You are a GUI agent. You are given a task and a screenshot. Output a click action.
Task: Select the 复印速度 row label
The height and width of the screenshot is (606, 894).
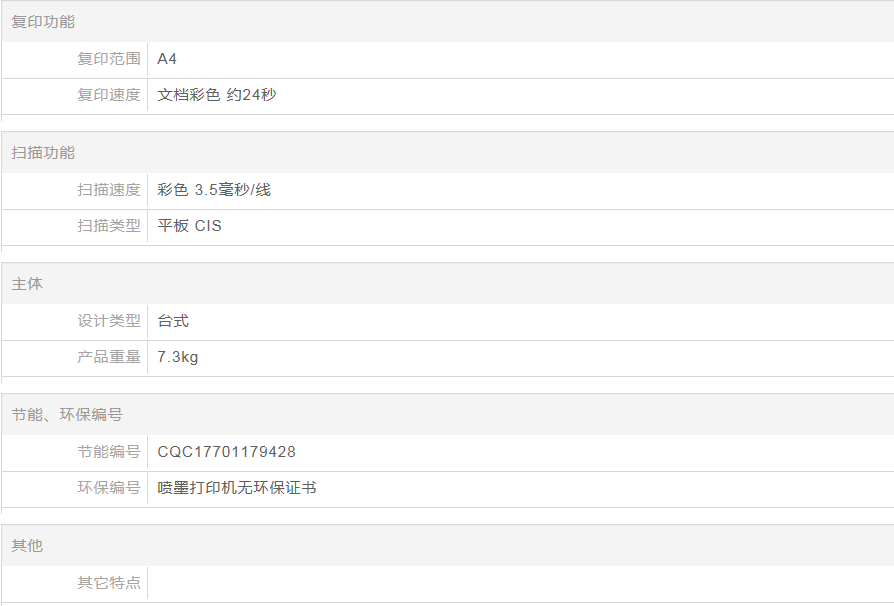point(109,95)
